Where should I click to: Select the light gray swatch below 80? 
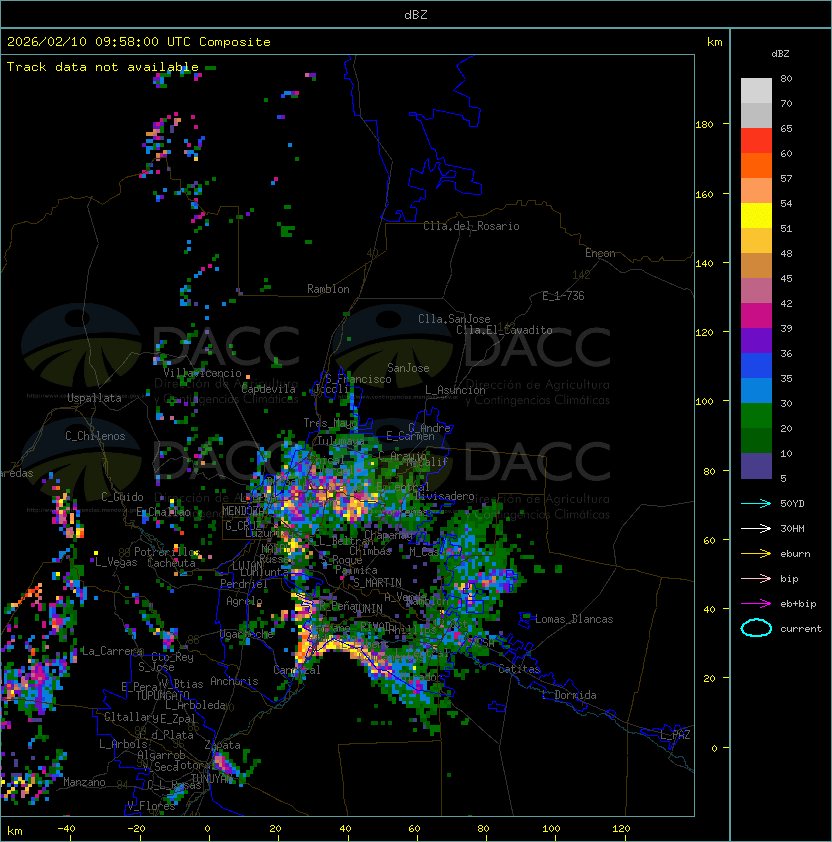click(x=756, y=90)
